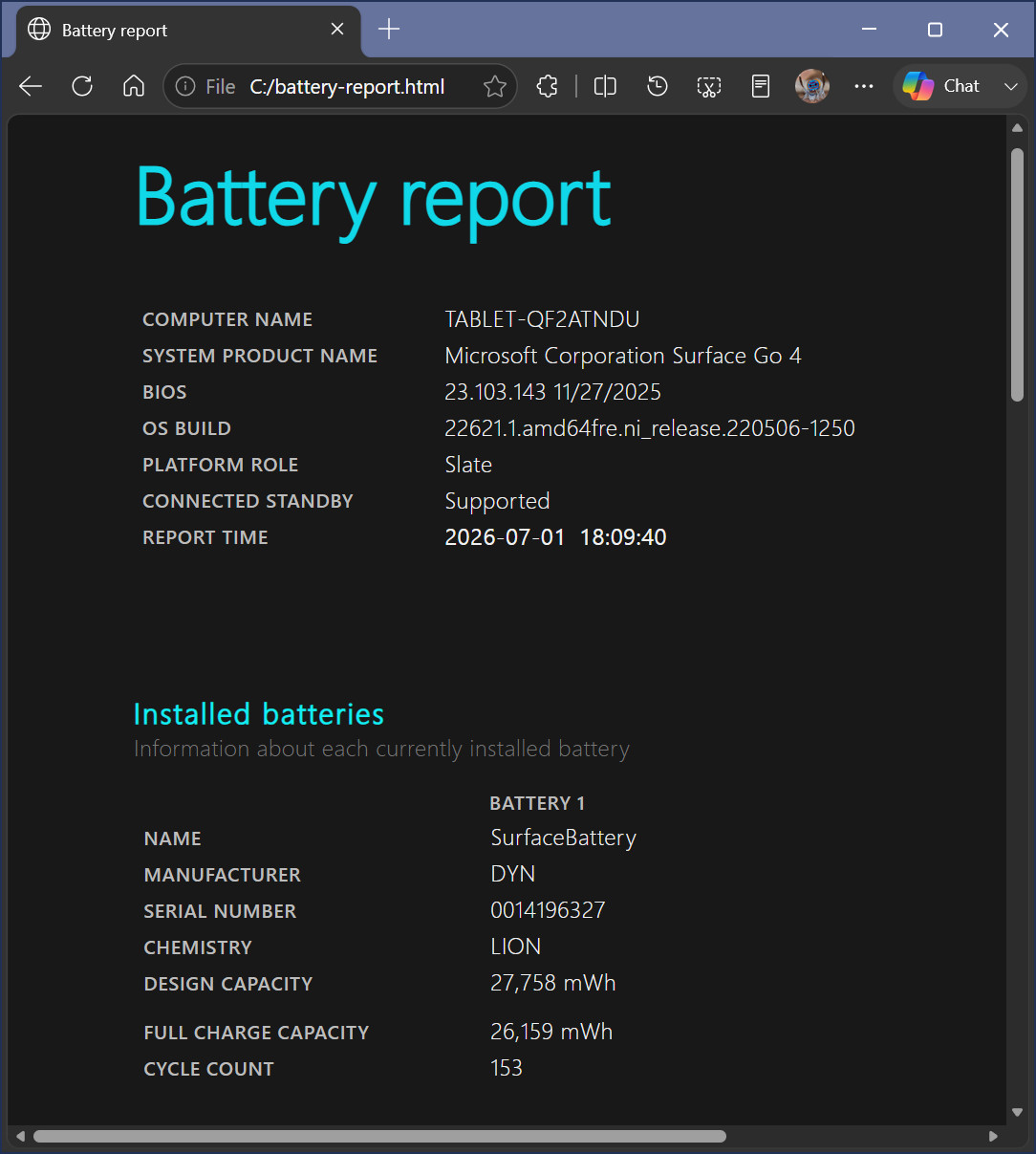The height and width of the screenshot is (1154, 1036).
Task: Click the COMPUTER NAME label
Action: point(227,319)
